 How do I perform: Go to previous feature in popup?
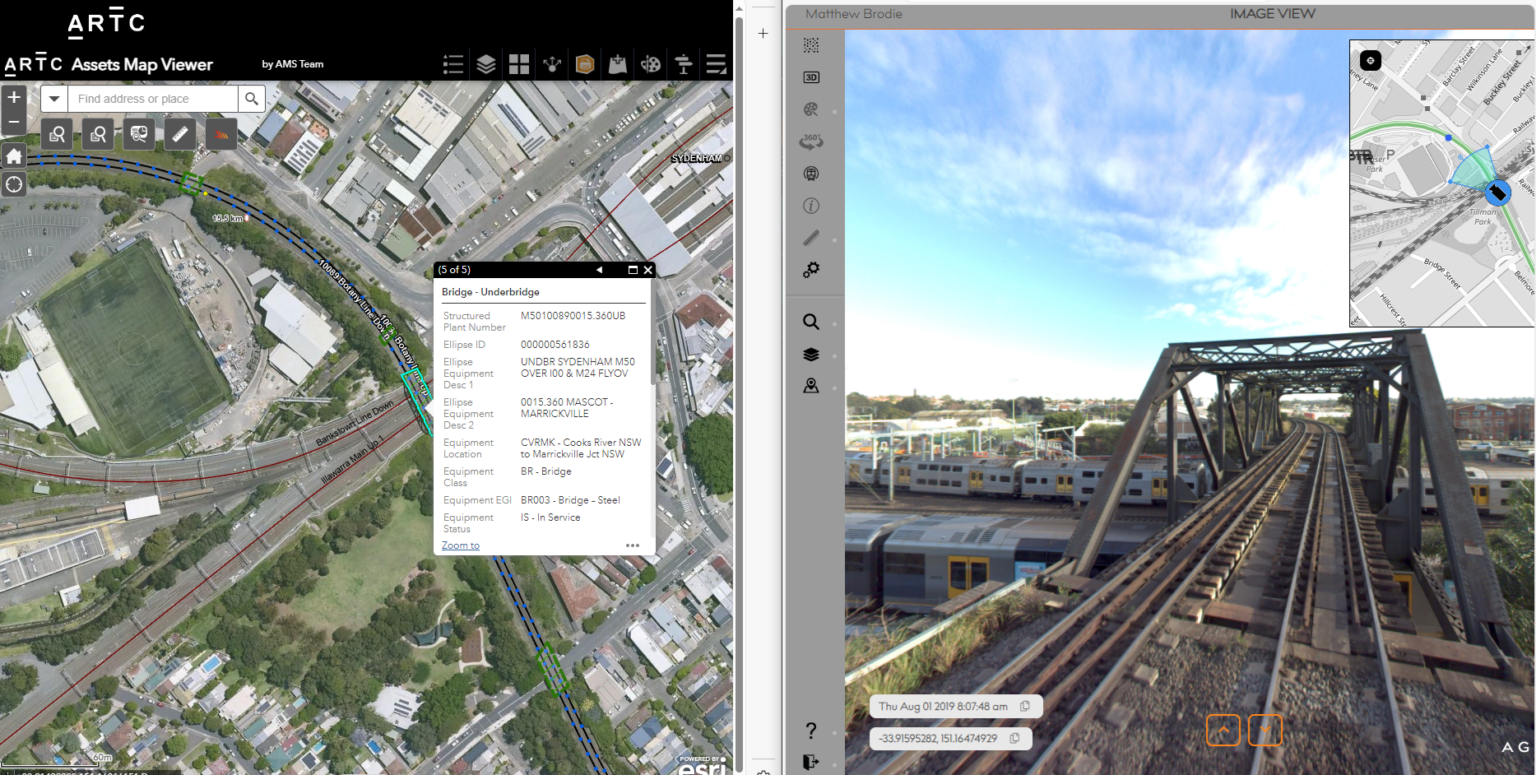[599, 270]
